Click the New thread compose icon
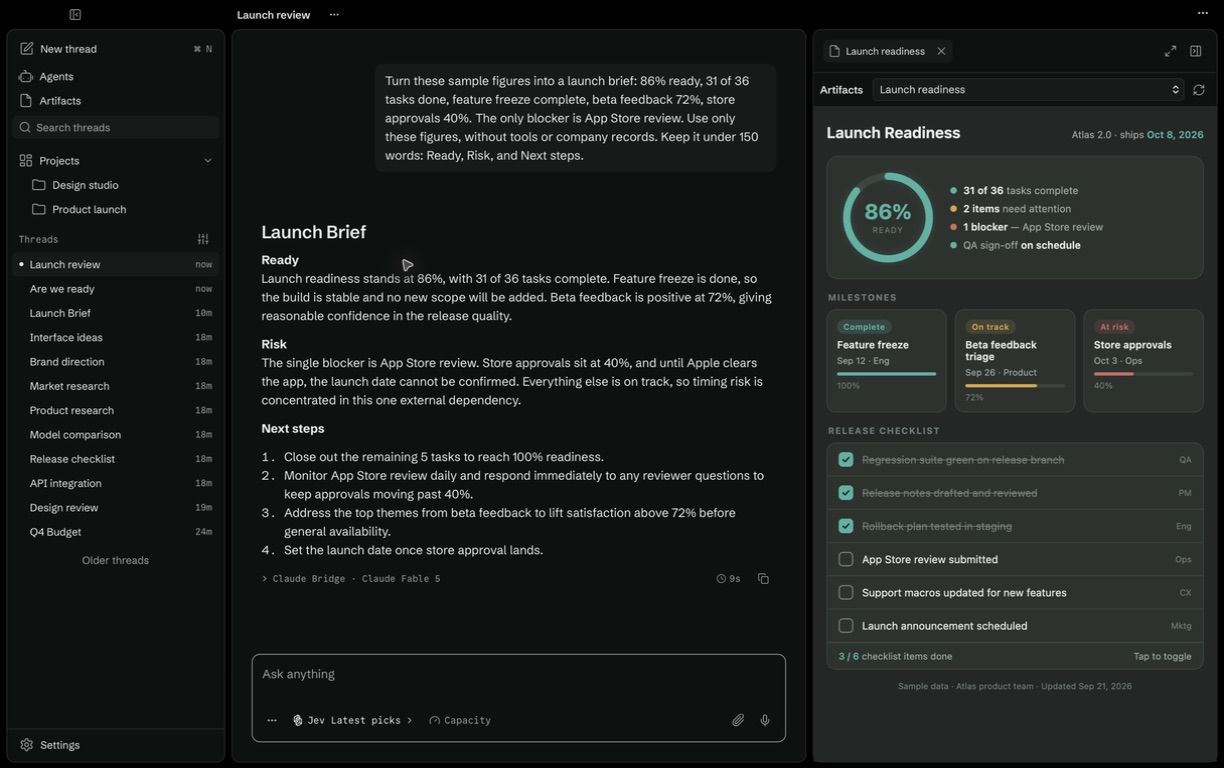1224x768 pixels. (26, 48)
